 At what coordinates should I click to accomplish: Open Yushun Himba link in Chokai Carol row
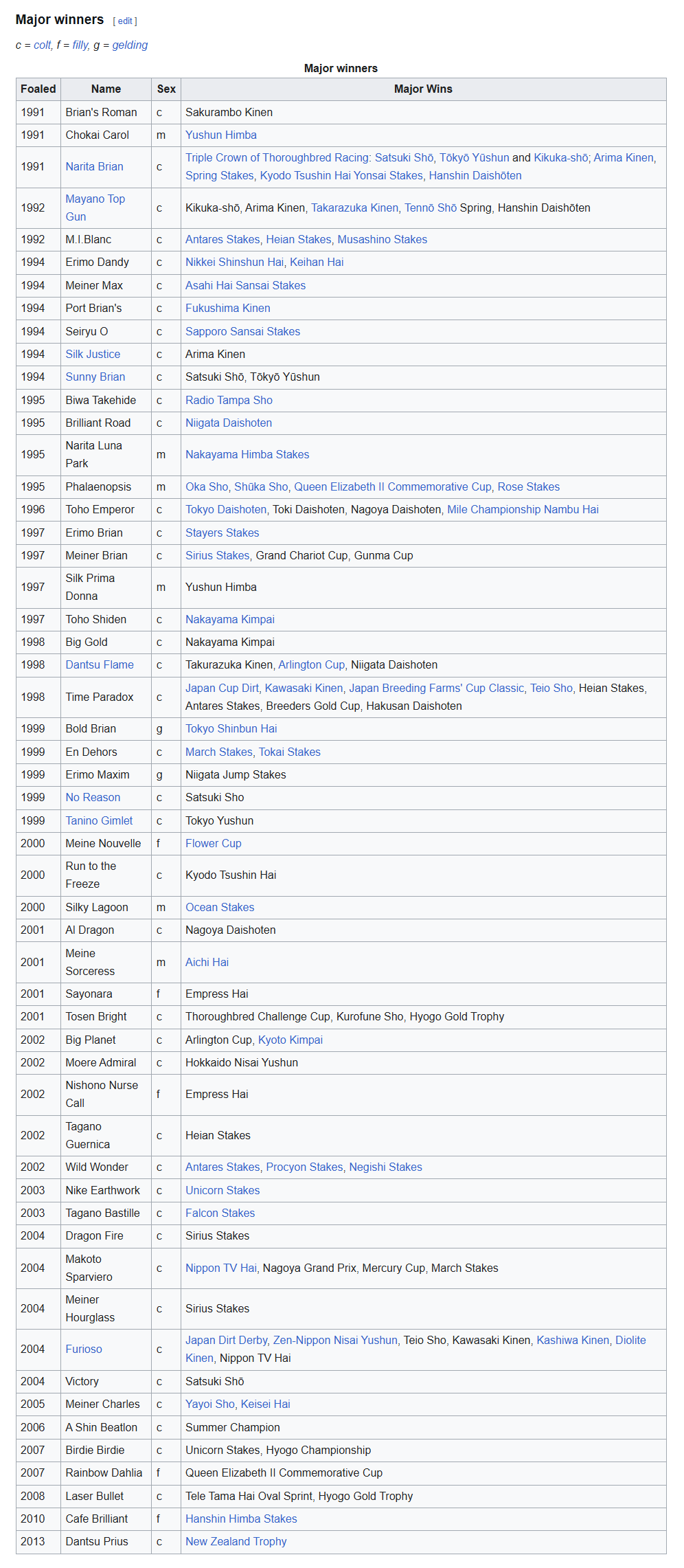221,135
